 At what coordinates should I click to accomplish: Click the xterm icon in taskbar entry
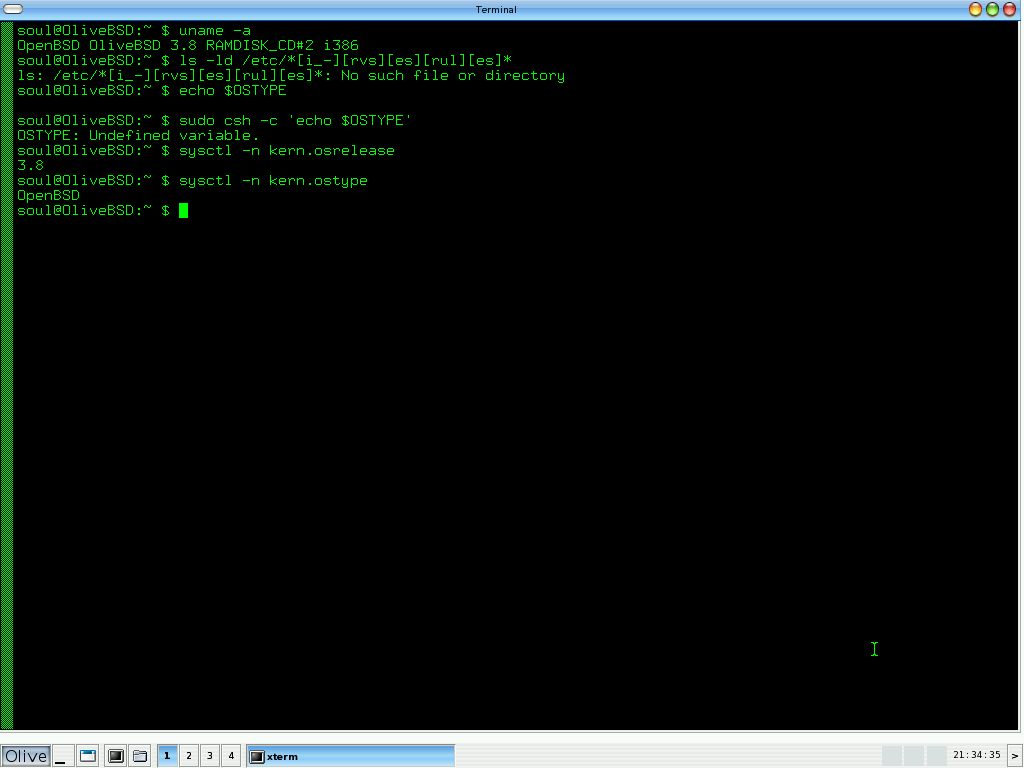(257, 756)
